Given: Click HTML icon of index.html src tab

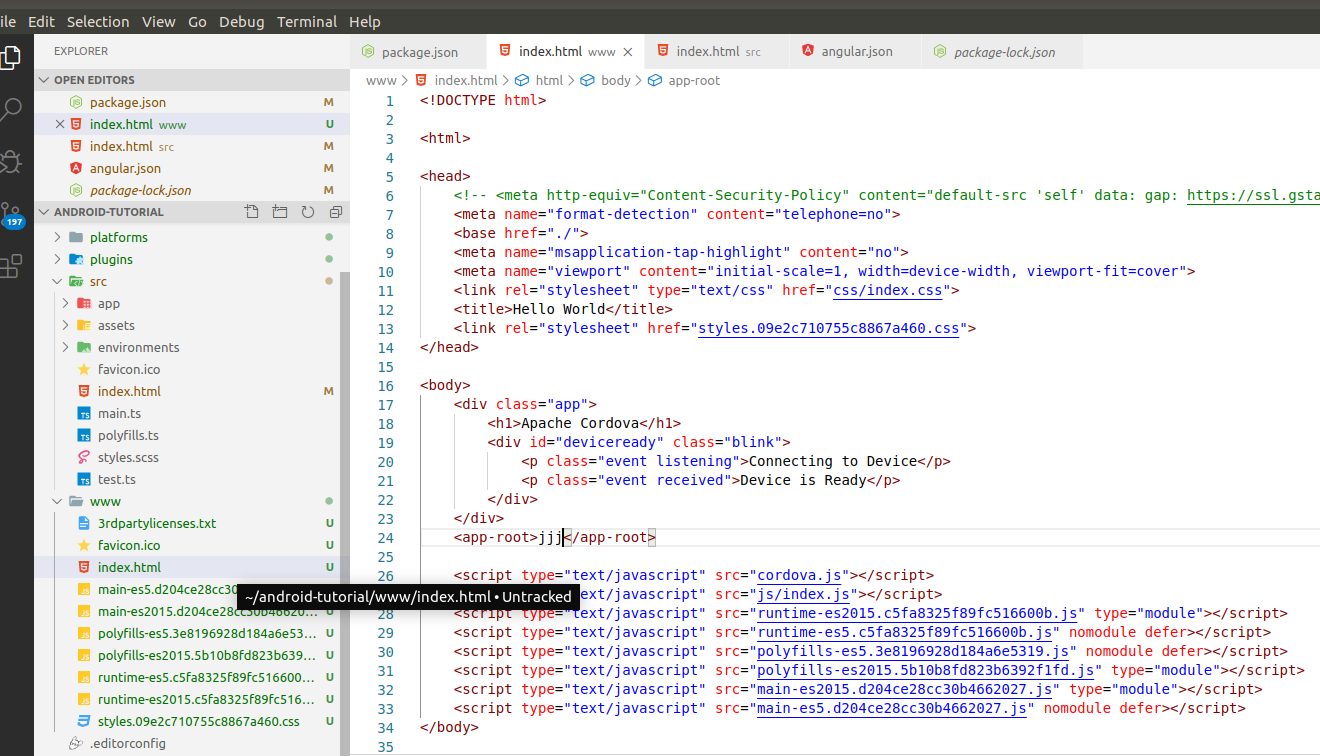Looking at the screenshot, I should click(662, 51).
